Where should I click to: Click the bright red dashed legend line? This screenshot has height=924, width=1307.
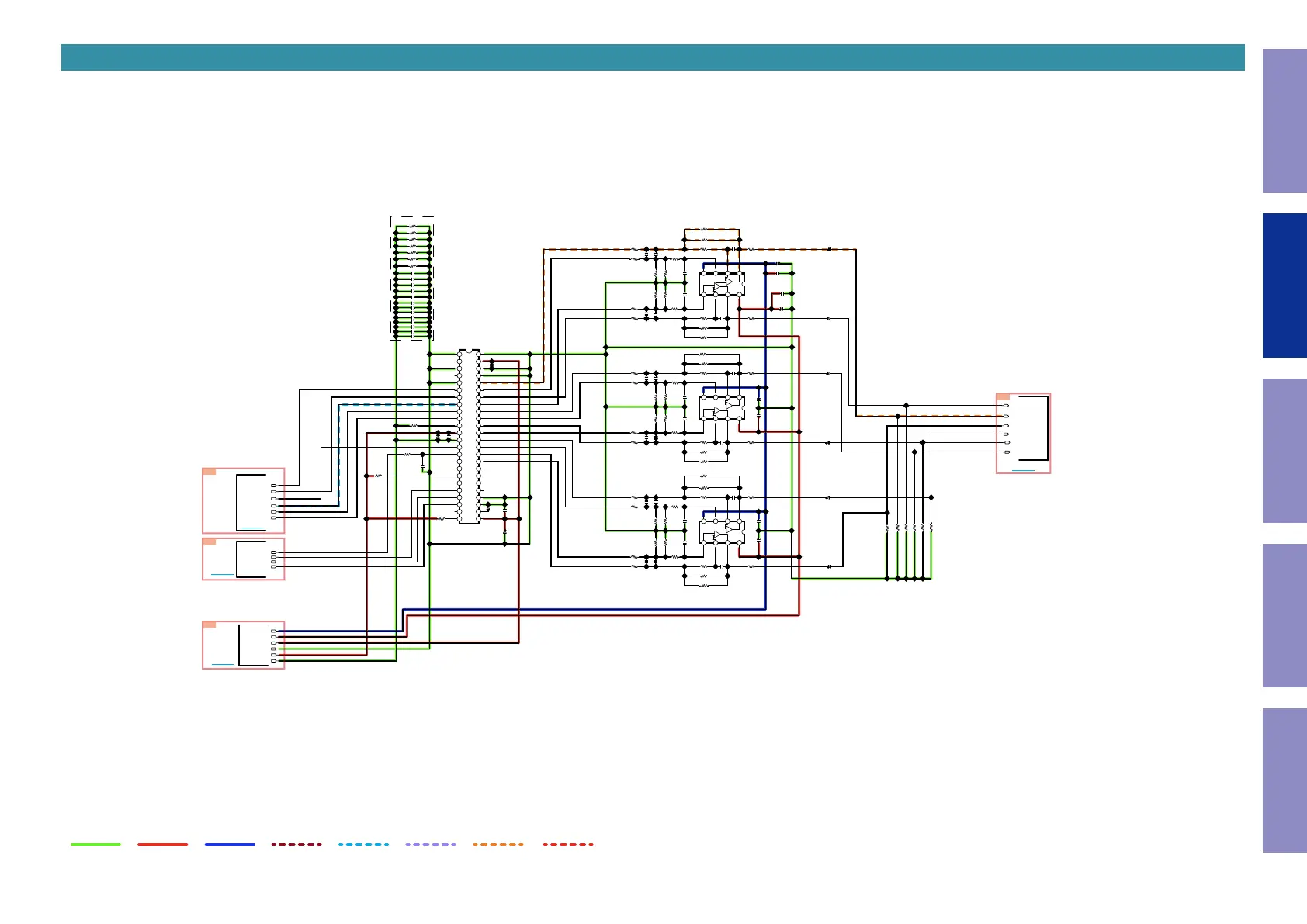point(568,844)
